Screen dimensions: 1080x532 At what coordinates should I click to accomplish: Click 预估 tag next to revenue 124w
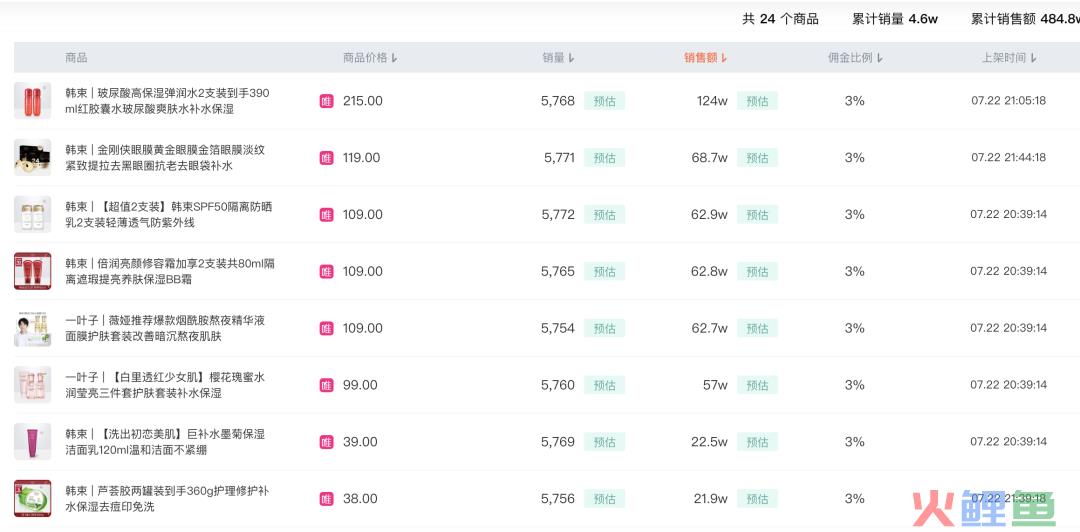[x=757, y=101]
